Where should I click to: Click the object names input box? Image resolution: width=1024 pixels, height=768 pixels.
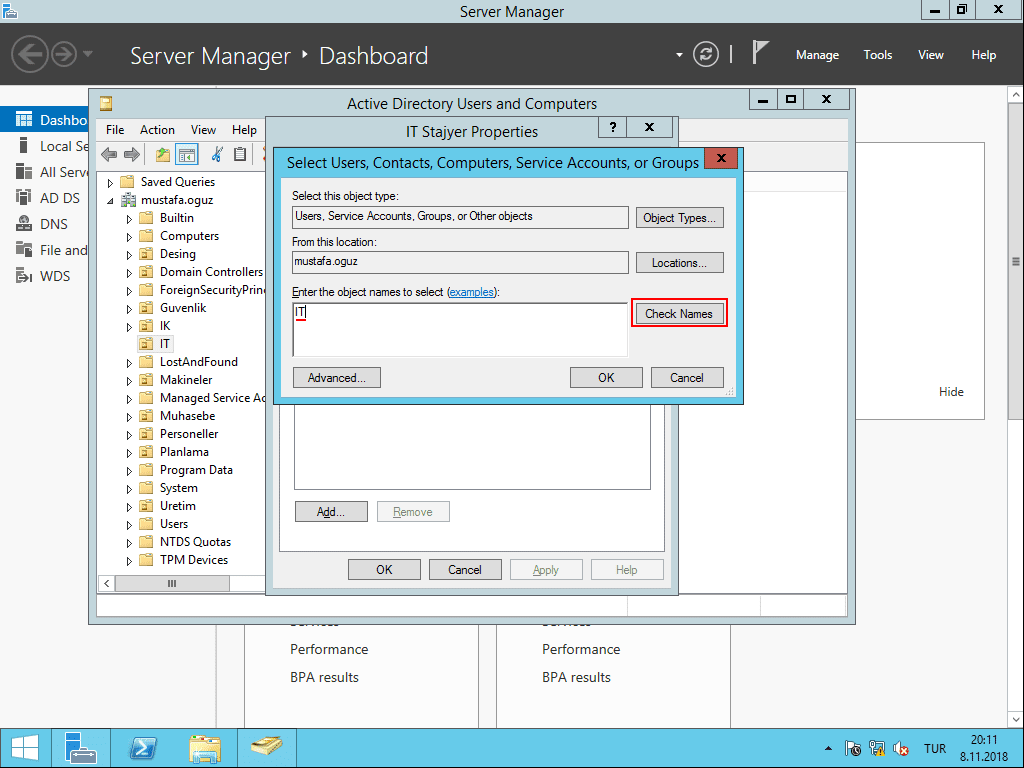click(460, 329)
